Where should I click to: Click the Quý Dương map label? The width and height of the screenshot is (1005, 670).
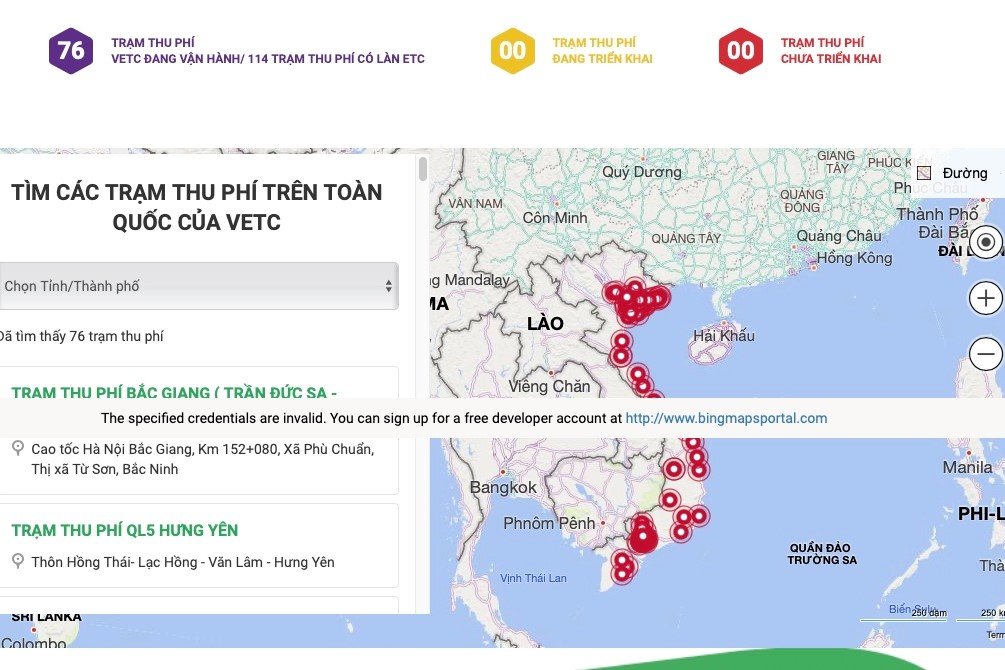[x=642, y=172]
